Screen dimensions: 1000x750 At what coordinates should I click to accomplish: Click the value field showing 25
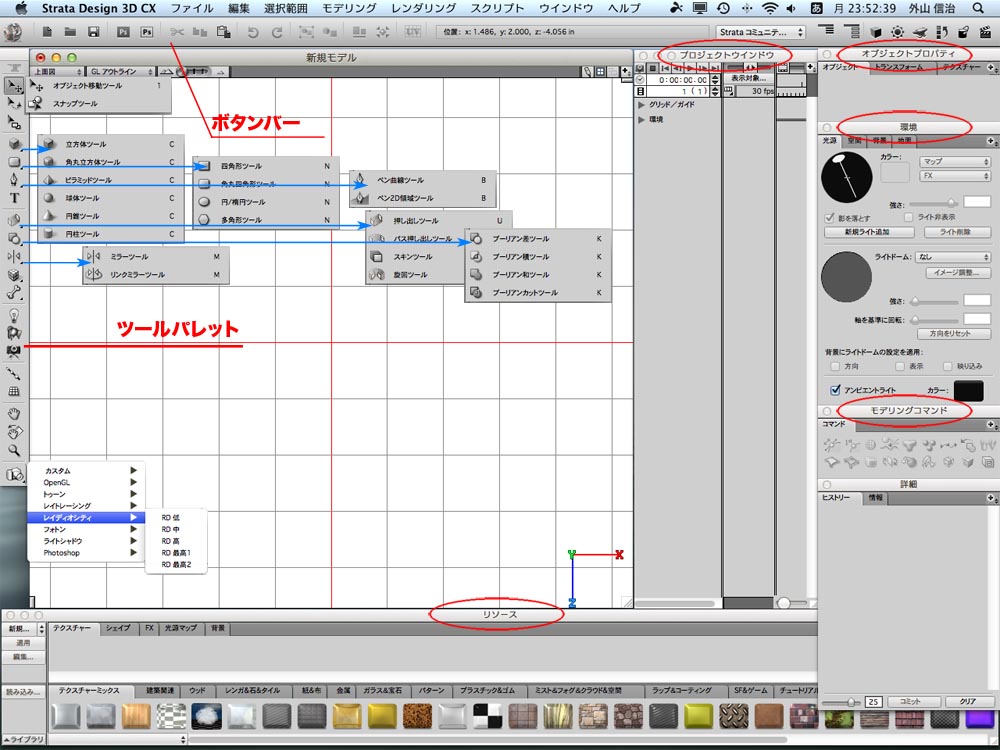pyautogui.click(x=873, y=702)
